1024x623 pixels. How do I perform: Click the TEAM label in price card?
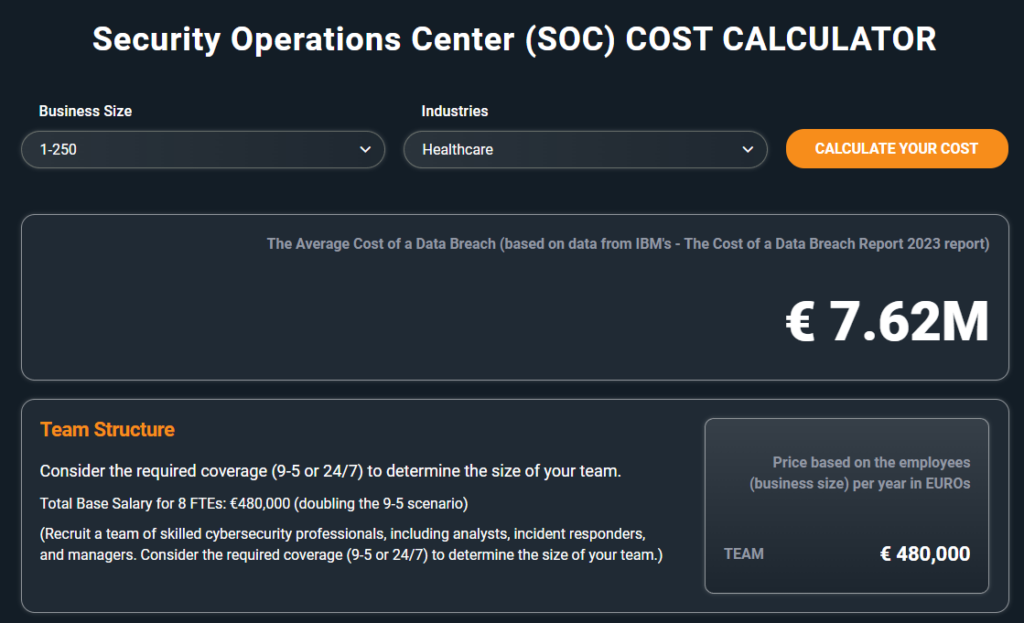pos(743,554)
